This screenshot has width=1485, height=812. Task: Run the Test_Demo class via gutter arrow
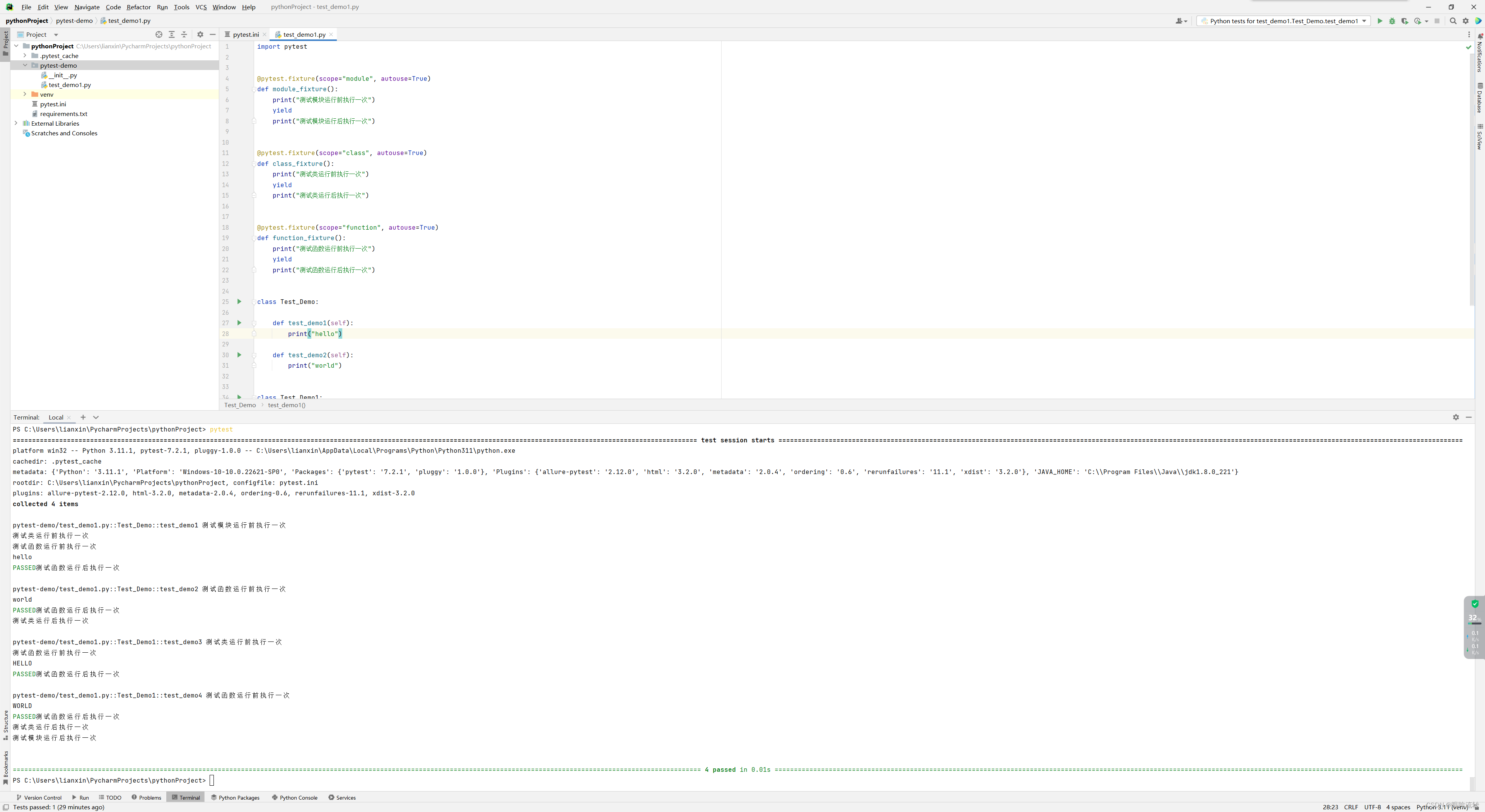[239, 301]
